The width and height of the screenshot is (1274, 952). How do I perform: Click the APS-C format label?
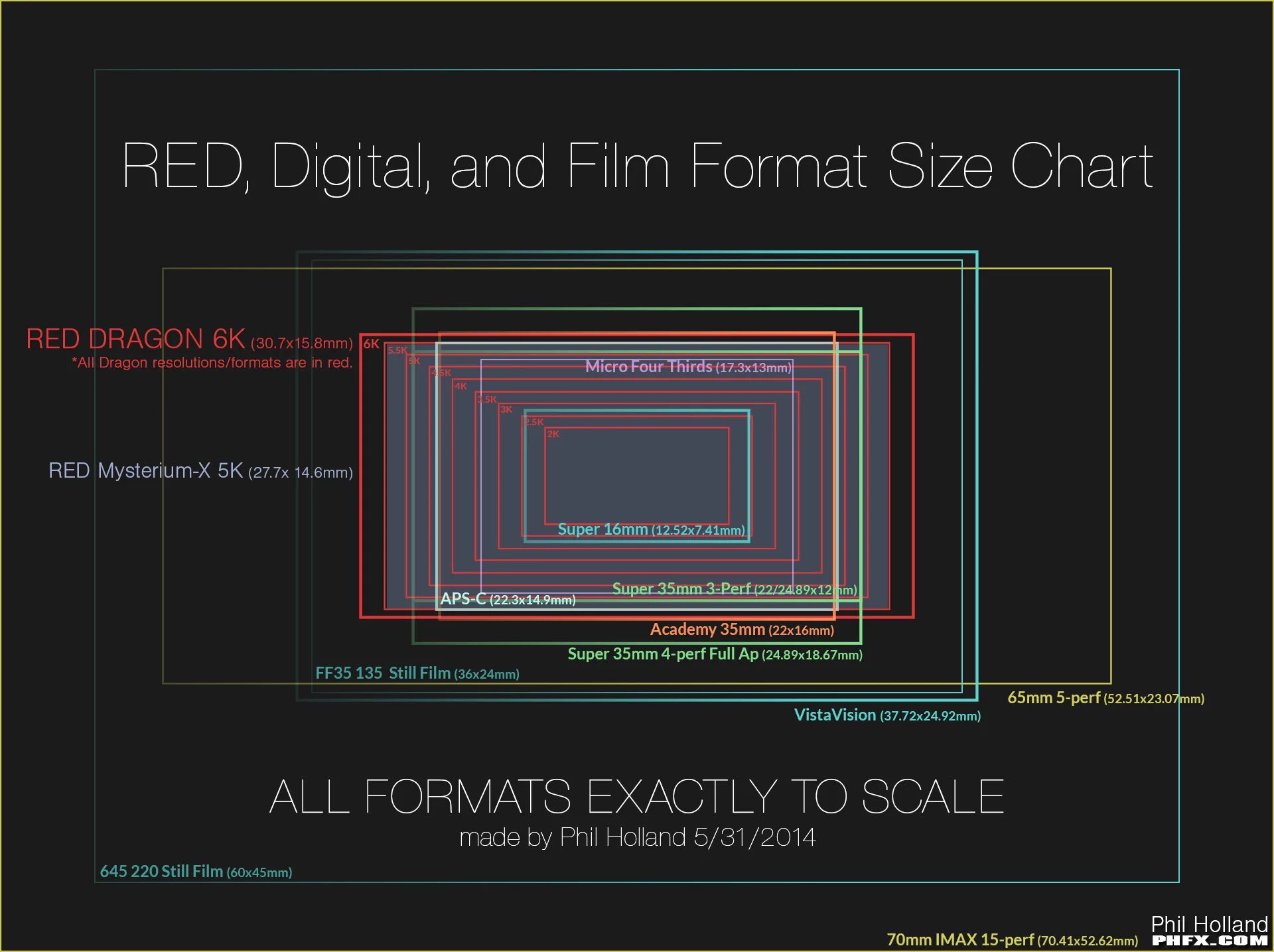508,599
